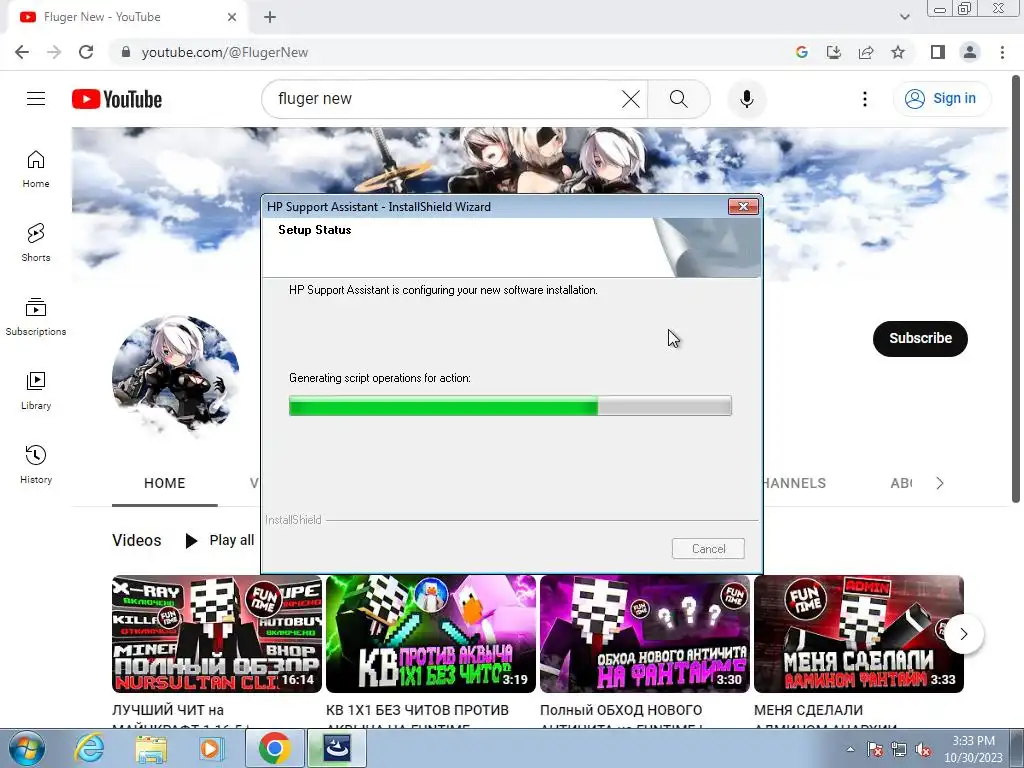Image resolution: width=1024 pixels, height=768 pixels.
Task: Click the YouTube logo
Action: 117,99
